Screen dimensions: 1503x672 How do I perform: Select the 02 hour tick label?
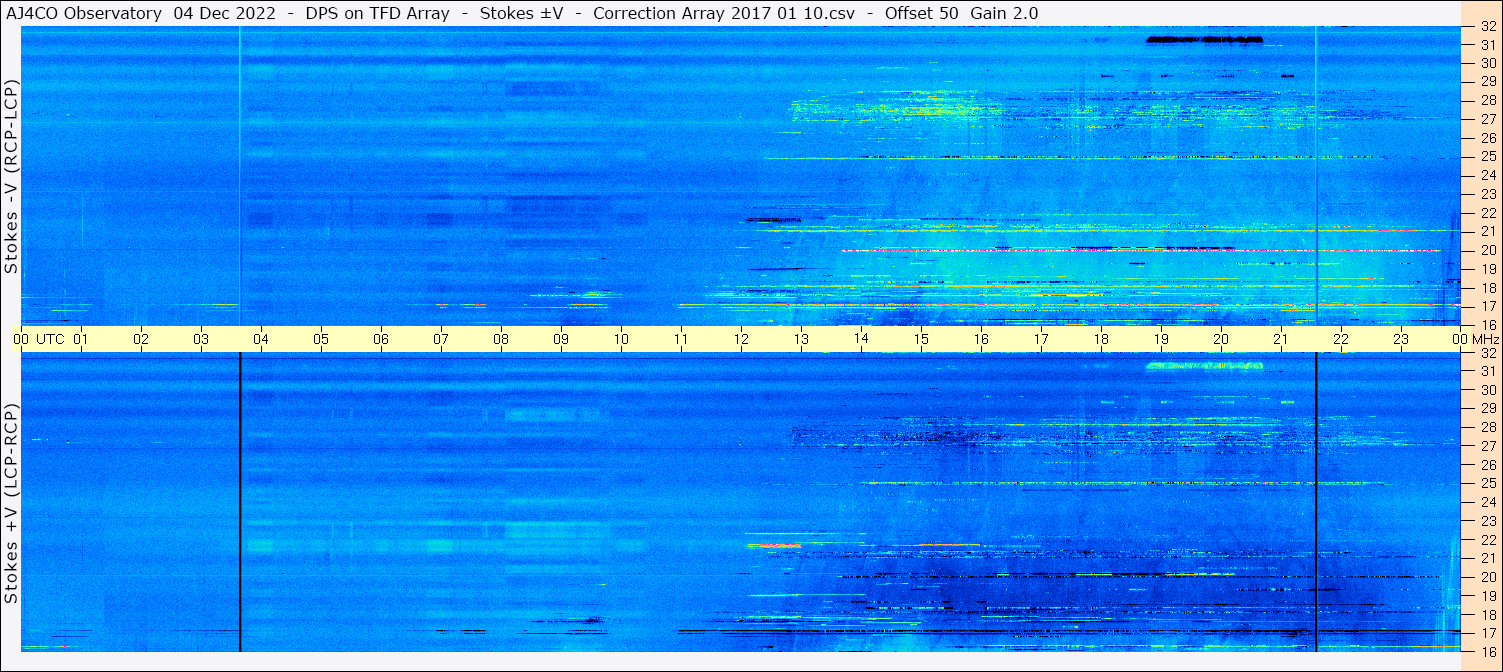tap(141, 339)
